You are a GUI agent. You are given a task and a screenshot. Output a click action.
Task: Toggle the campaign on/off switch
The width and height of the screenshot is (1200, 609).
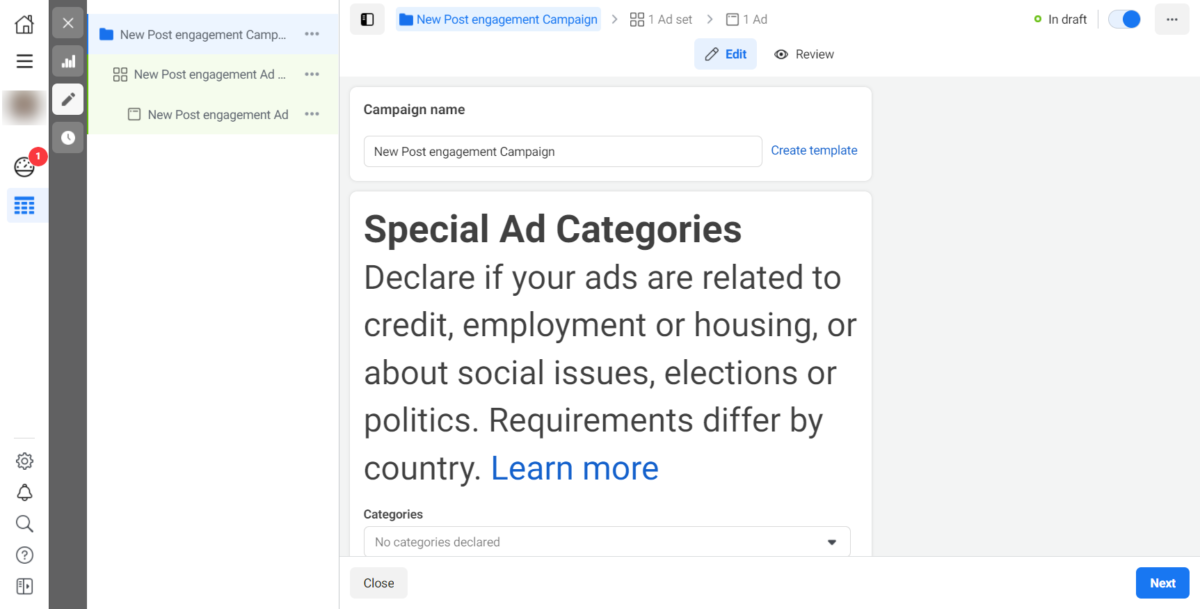(1125, 19)
